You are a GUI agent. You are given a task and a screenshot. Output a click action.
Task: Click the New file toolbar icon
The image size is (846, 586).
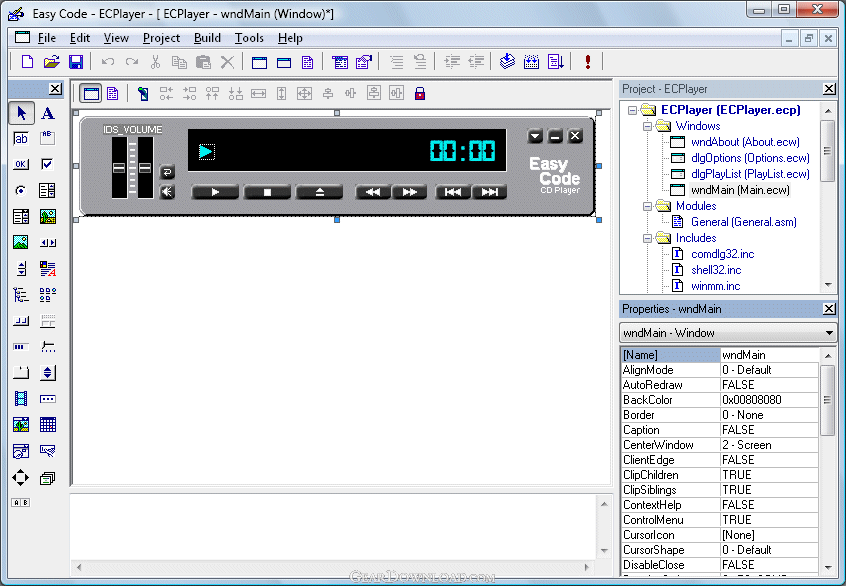[x=27, y=62]
